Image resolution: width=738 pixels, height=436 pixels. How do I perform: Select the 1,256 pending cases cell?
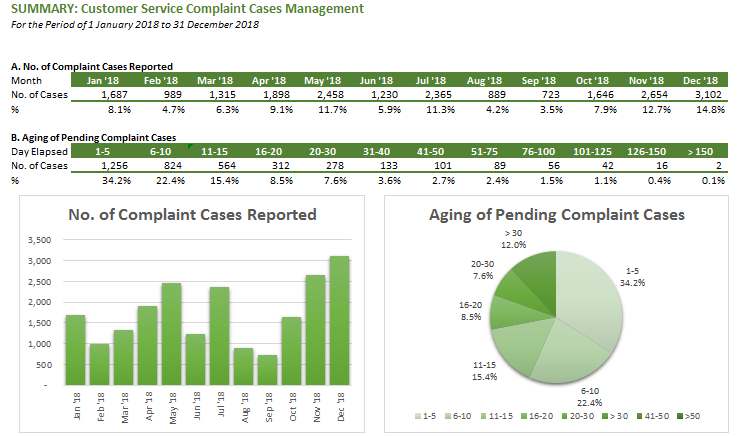pos(114,166)
